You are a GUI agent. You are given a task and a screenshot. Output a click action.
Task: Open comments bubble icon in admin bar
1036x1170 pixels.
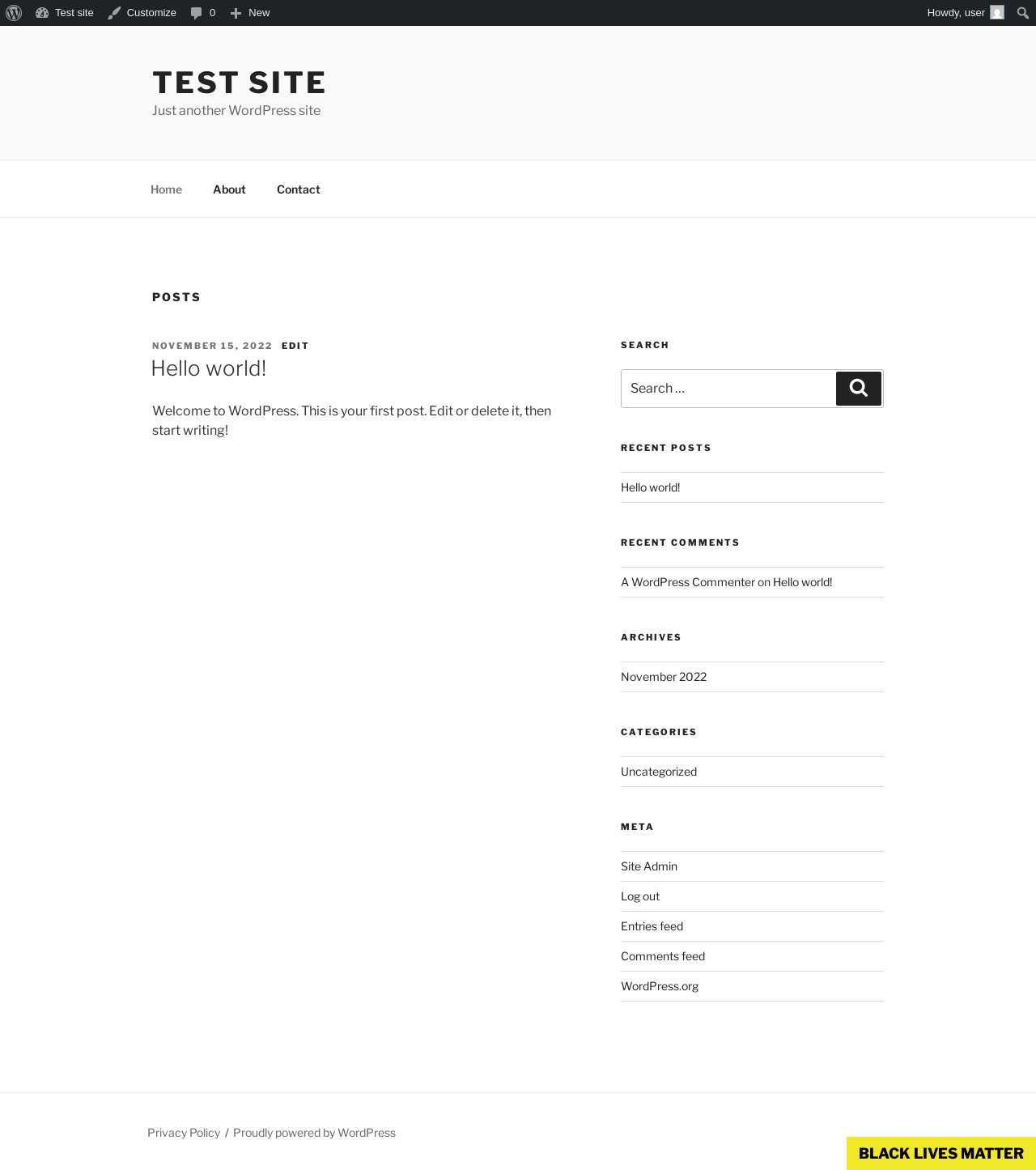click(x=196, y=13)
